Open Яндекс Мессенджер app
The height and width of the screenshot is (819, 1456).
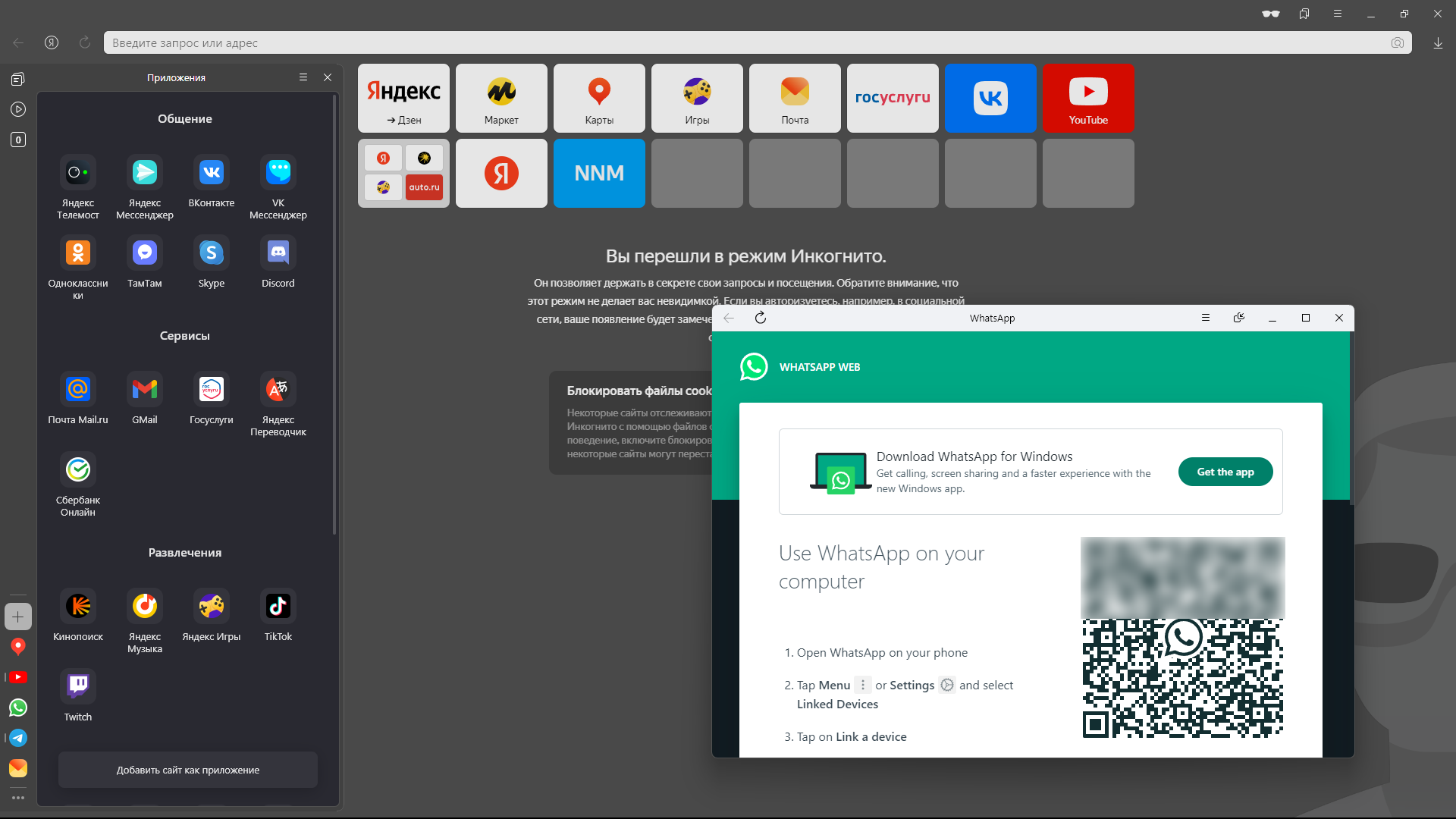(145, 187)
